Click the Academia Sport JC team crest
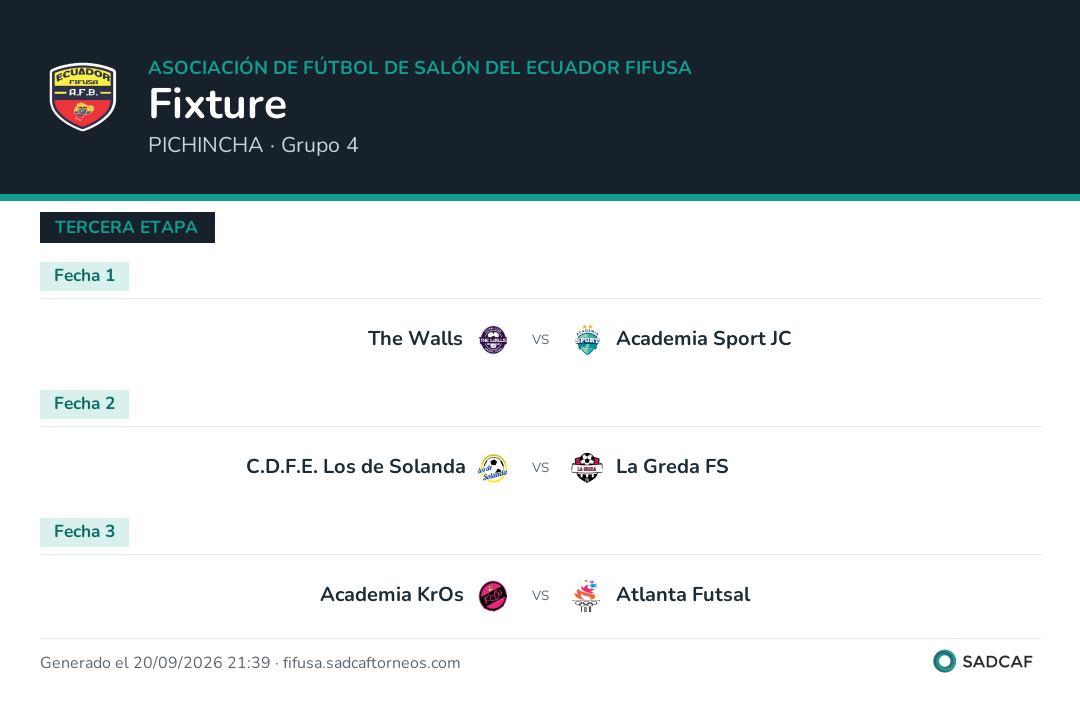 [587, 339]
